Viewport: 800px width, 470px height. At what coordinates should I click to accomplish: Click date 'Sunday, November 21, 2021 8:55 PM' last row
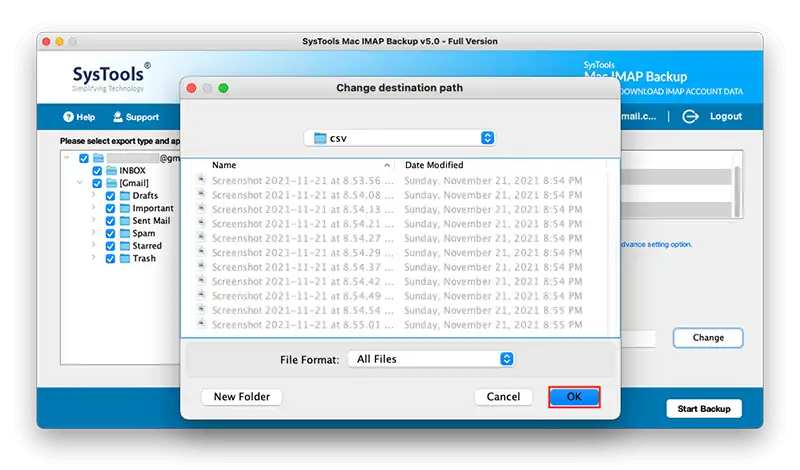[493, 325]
